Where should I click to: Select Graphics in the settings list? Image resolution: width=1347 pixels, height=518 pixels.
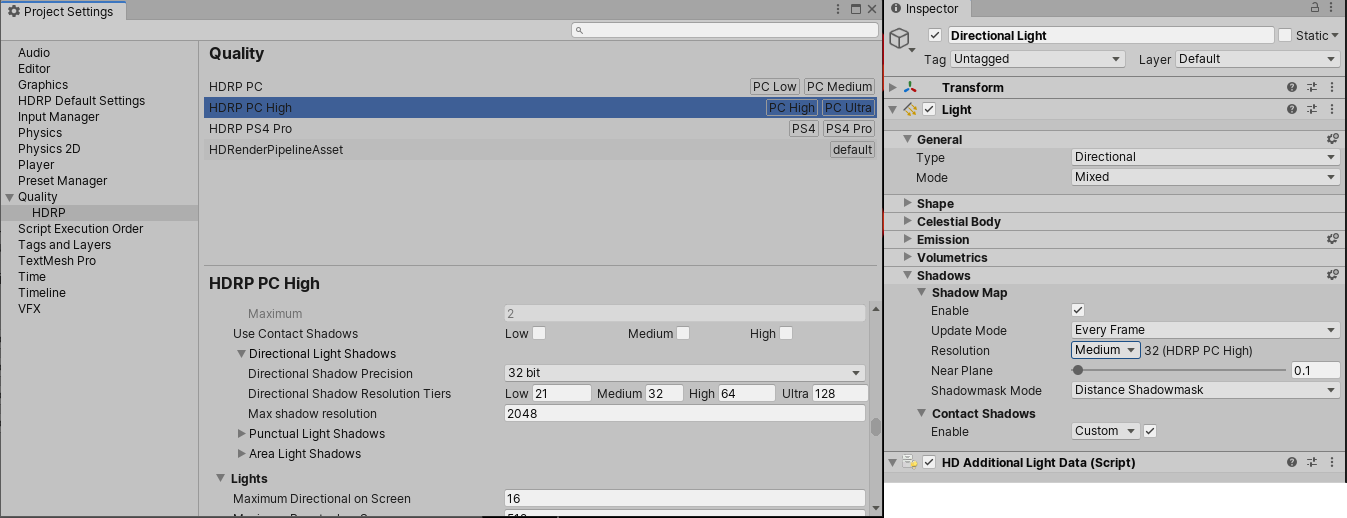tap(43, 85)
